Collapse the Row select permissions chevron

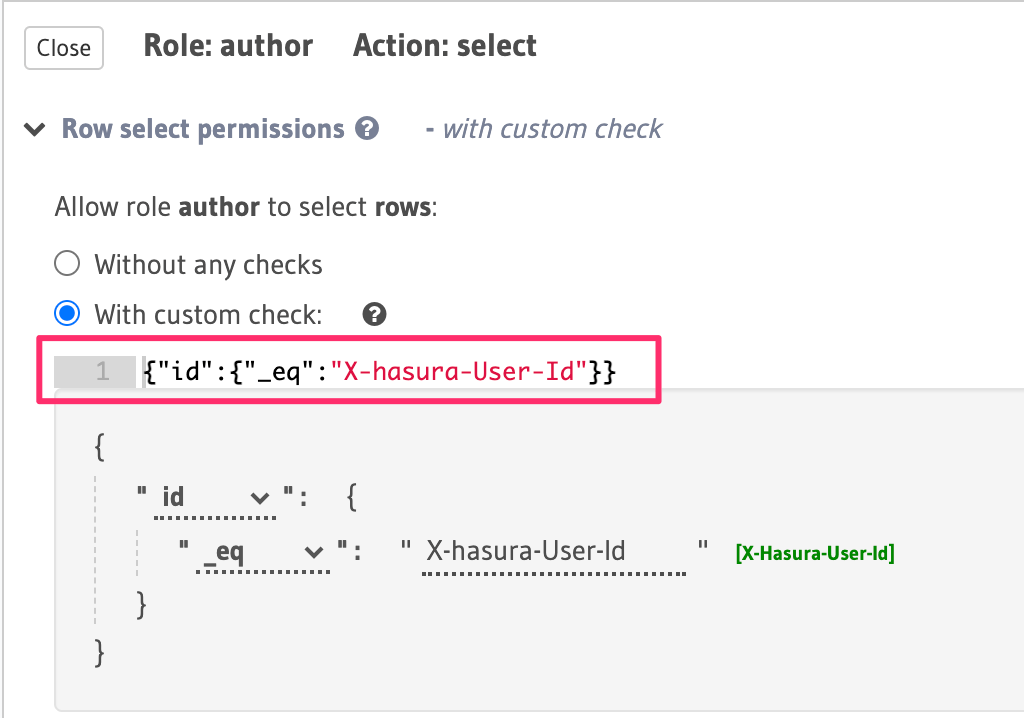(35, 130)
